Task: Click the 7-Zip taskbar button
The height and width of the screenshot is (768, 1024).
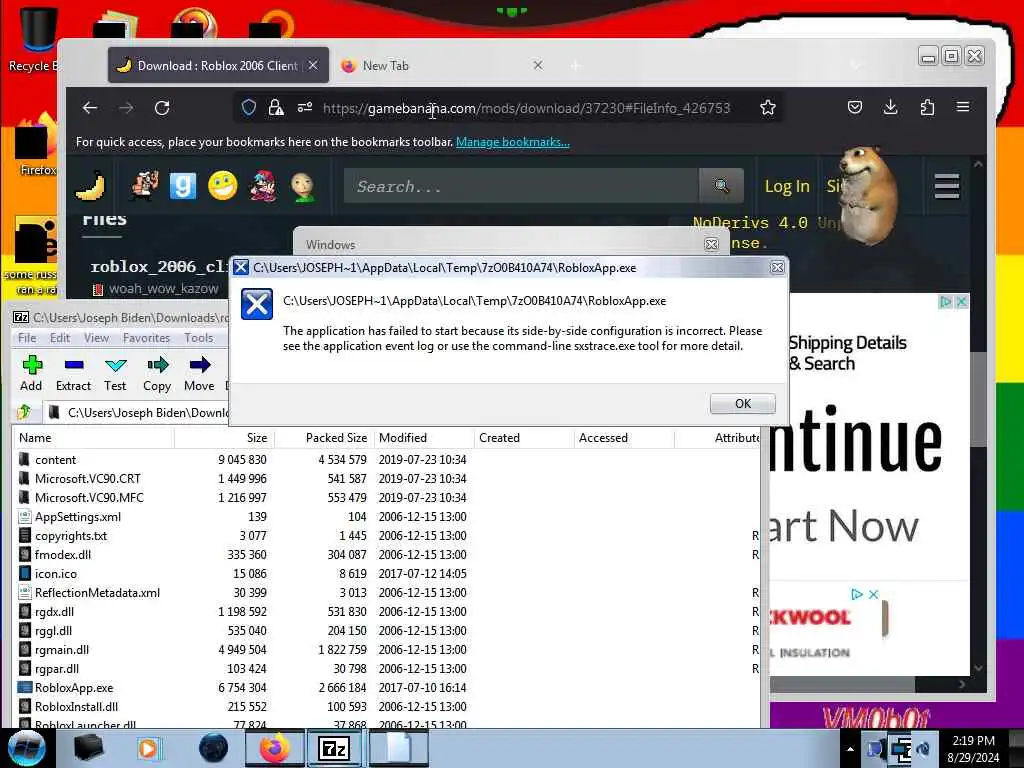Action: click(334, 748)
